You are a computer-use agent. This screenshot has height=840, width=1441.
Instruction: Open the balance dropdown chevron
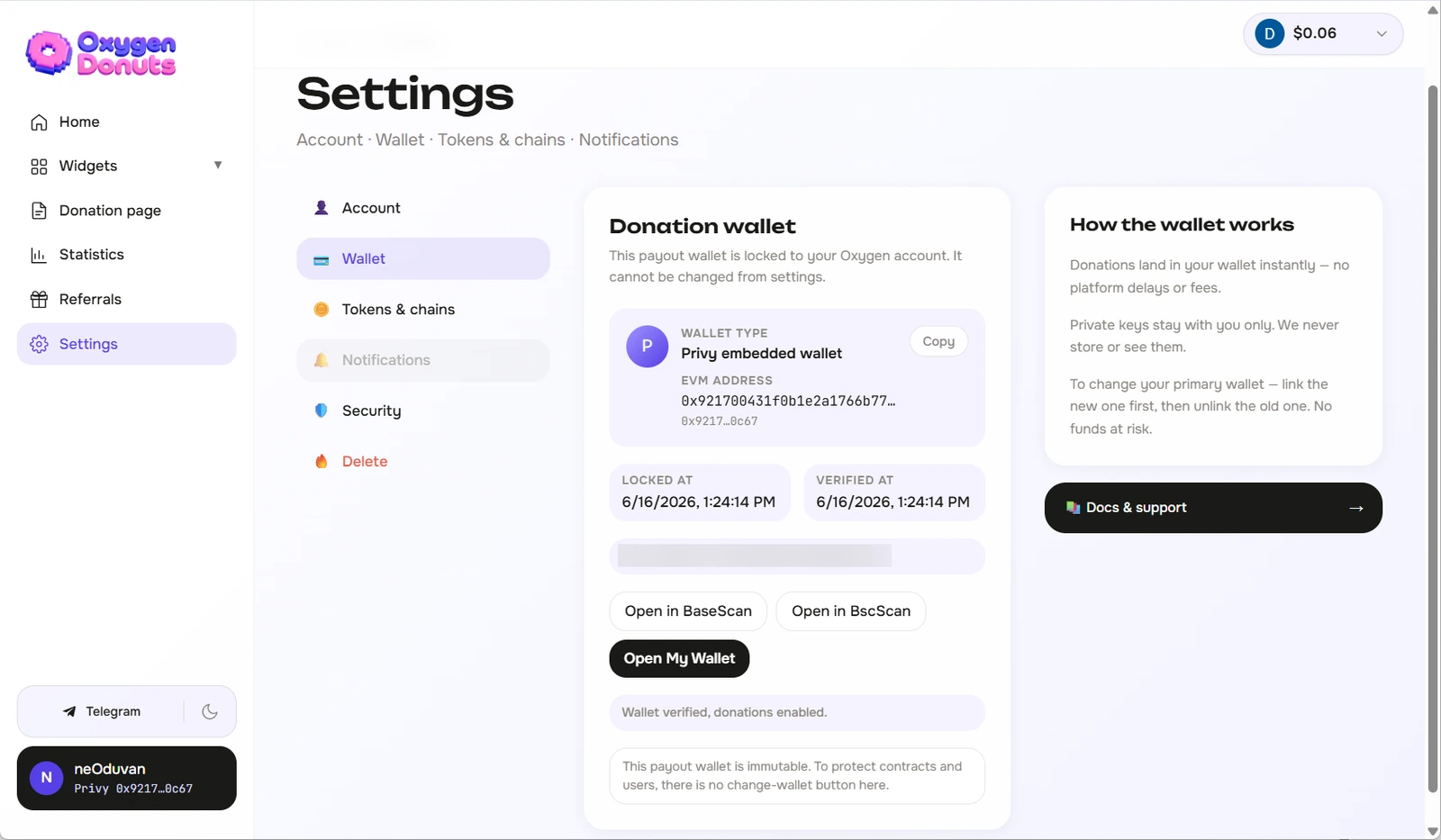(1382, 34)
